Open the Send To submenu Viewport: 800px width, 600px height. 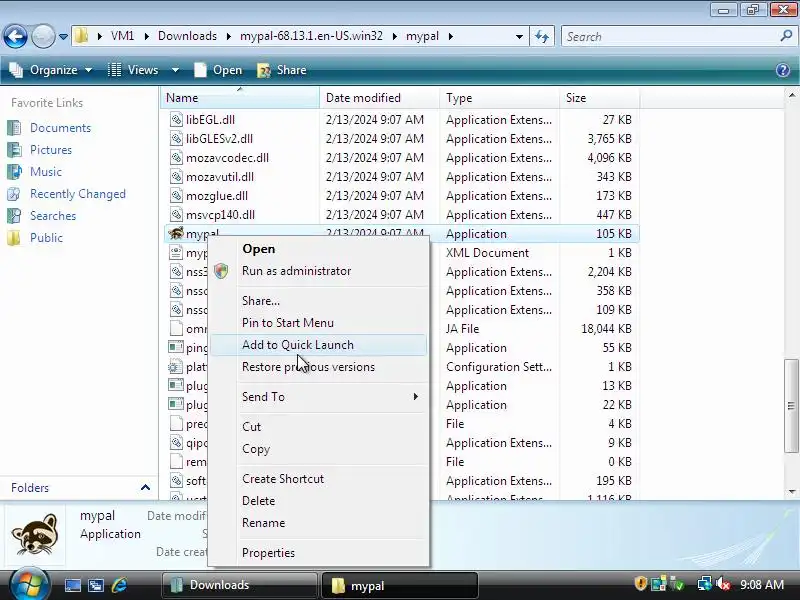(318, 396)
